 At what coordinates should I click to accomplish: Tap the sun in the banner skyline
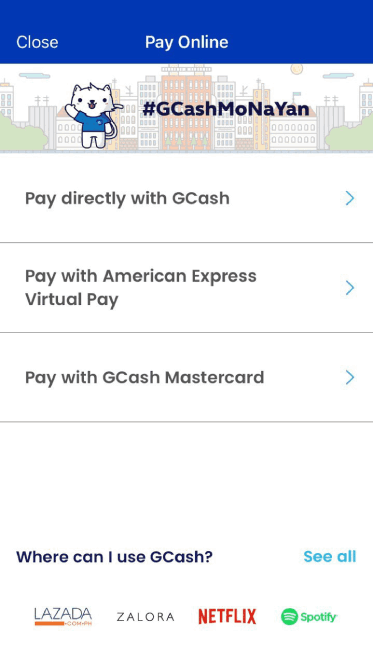[x=296, y=69]
